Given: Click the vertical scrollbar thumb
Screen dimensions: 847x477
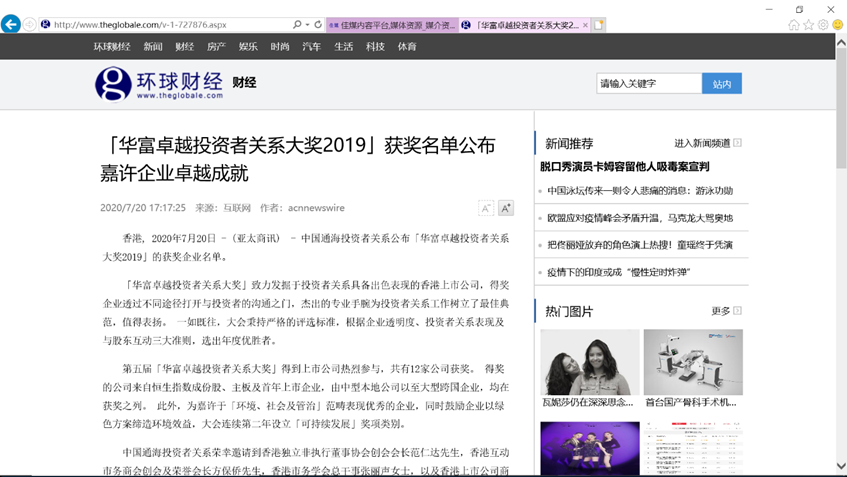Looking at the screenshot, I should pyautogui.click(x=841, y=108).
